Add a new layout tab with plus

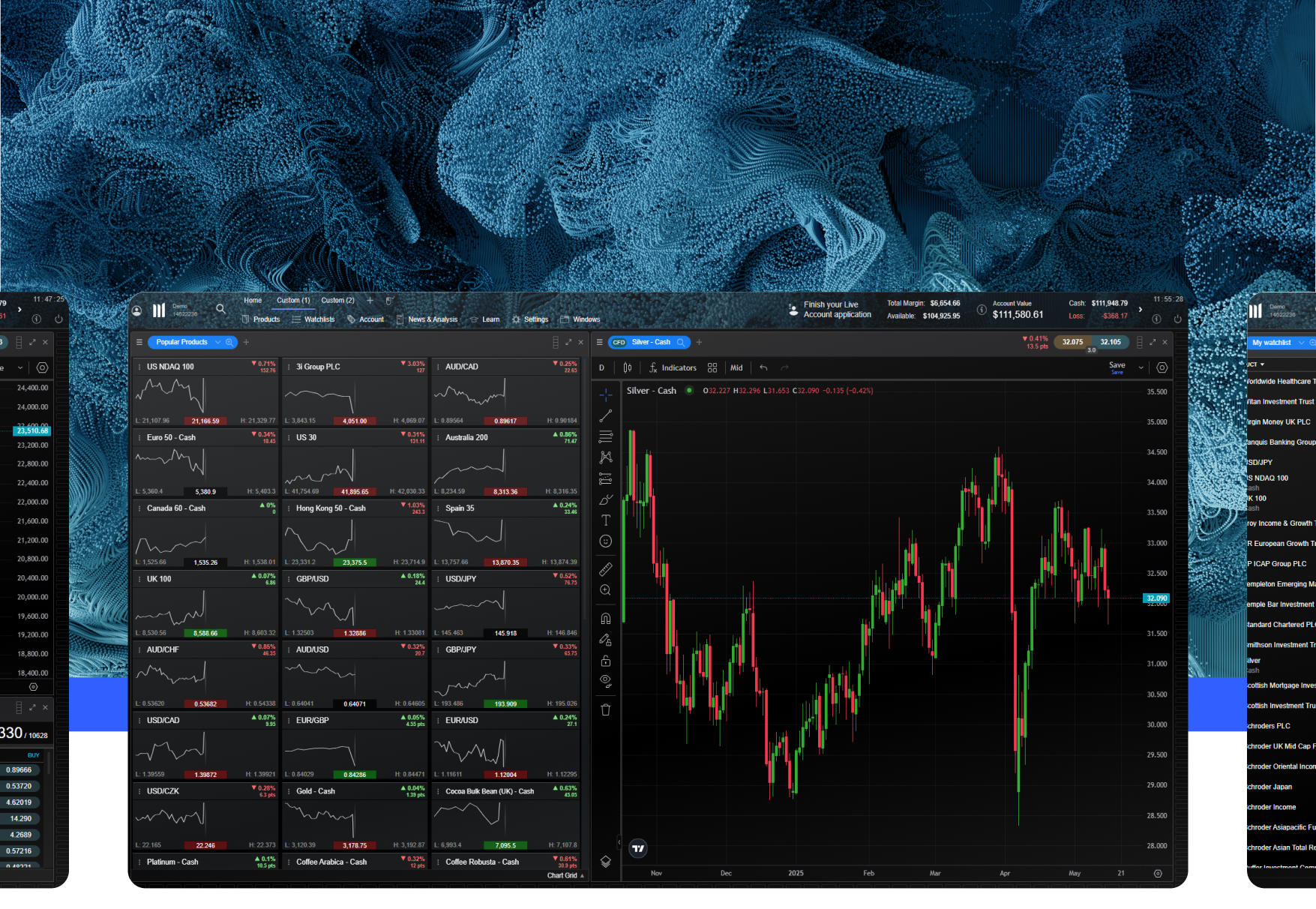(x=370, y=300)
